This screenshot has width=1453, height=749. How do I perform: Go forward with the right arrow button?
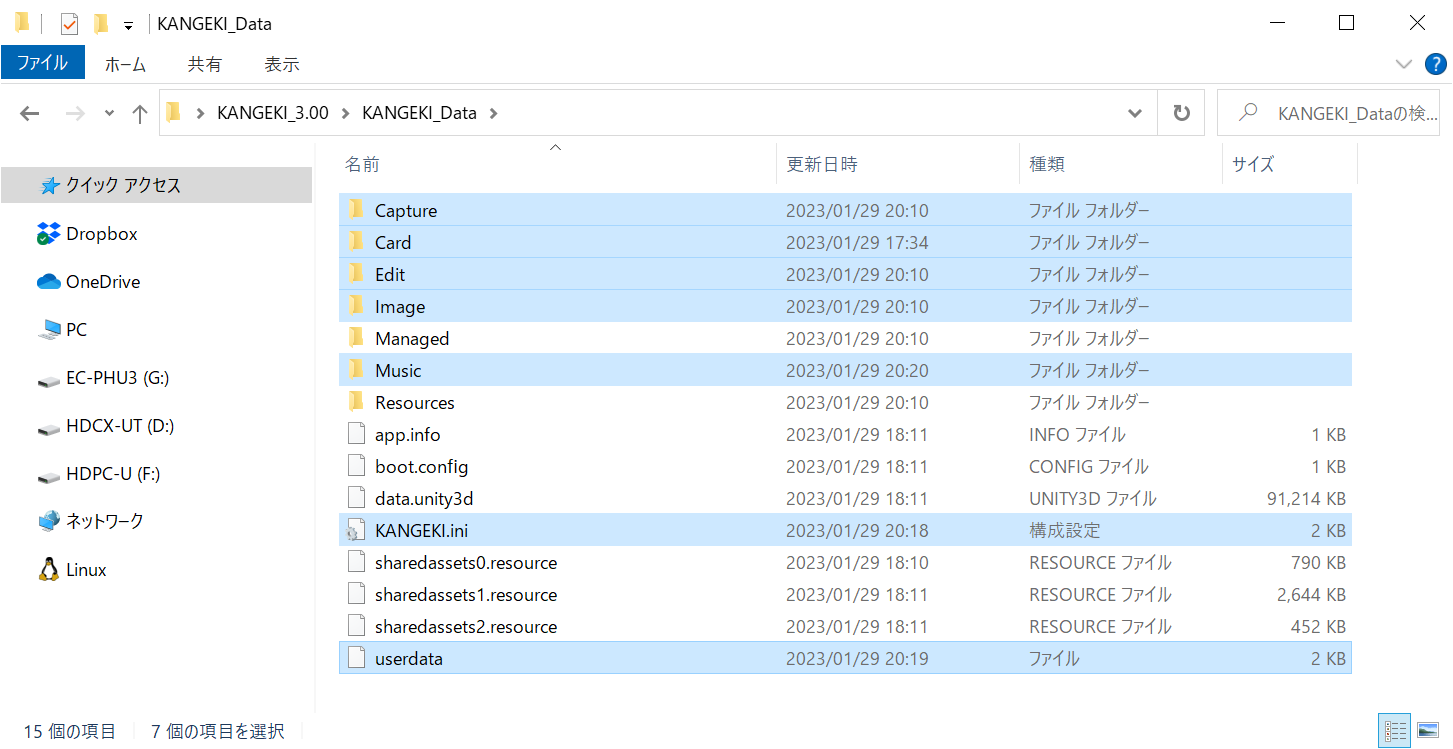[75, 114]
